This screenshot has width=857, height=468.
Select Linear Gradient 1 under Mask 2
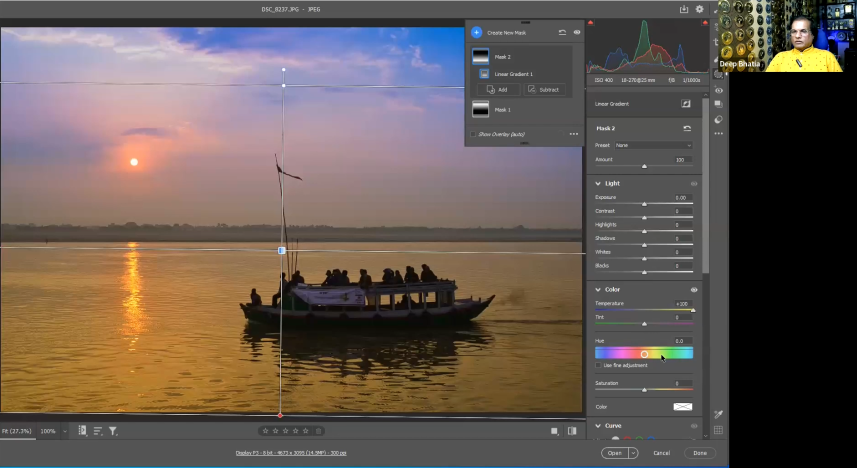[512, 74]
